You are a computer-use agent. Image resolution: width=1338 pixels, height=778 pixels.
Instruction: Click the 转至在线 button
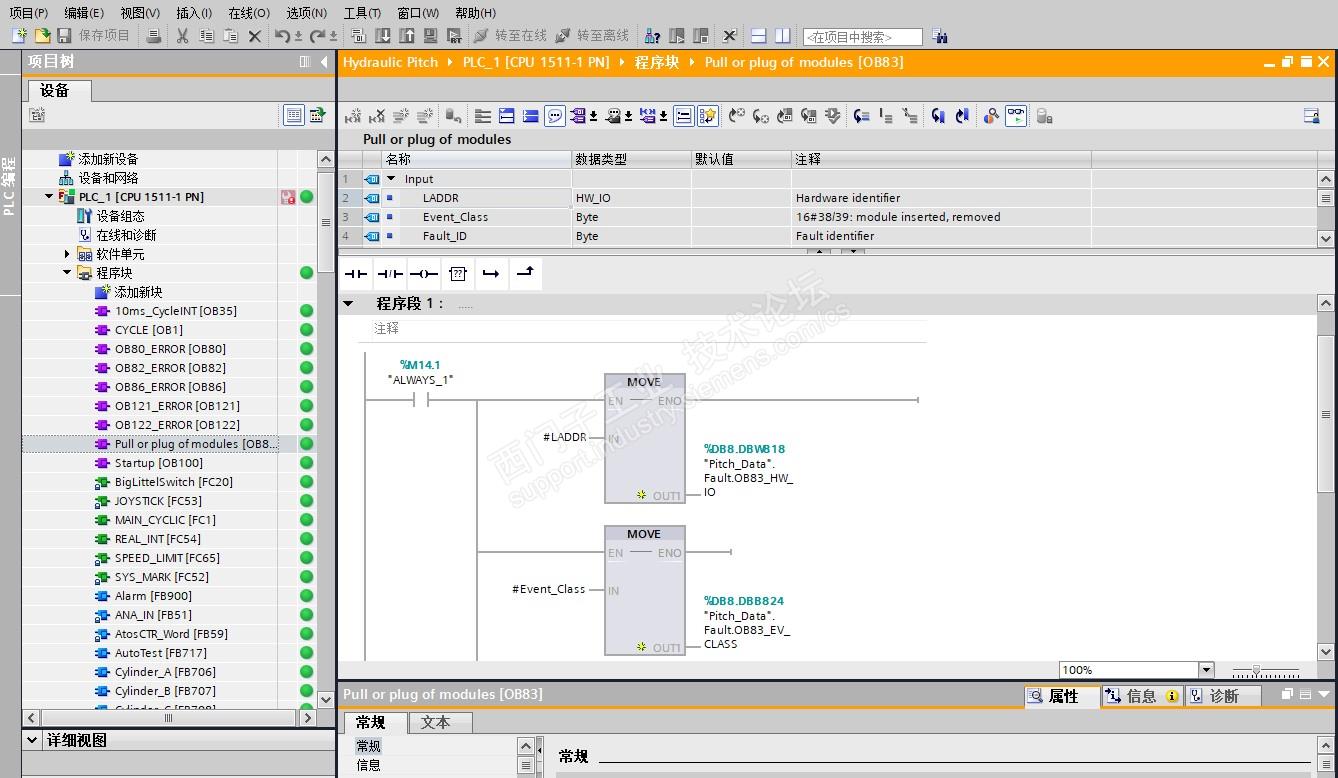click(x=510, y=36)
